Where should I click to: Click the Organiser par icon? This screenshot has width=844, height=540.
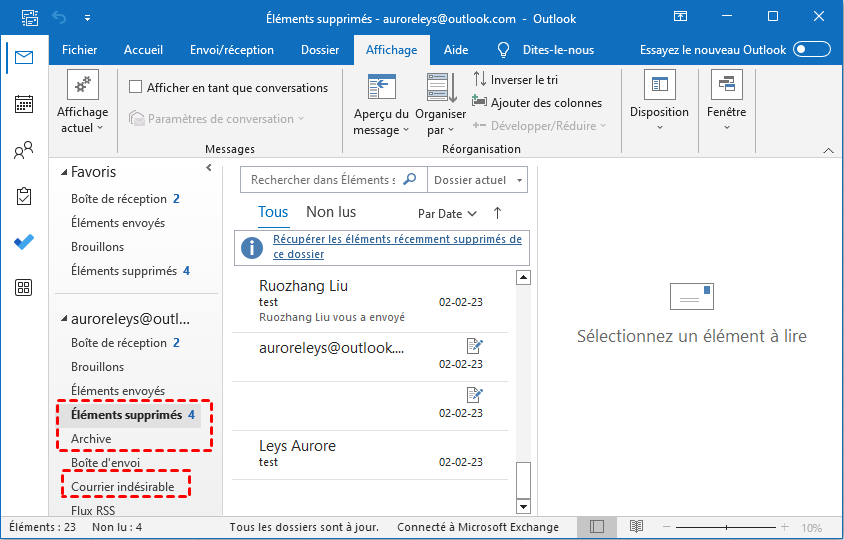click(x=441, y=88)
